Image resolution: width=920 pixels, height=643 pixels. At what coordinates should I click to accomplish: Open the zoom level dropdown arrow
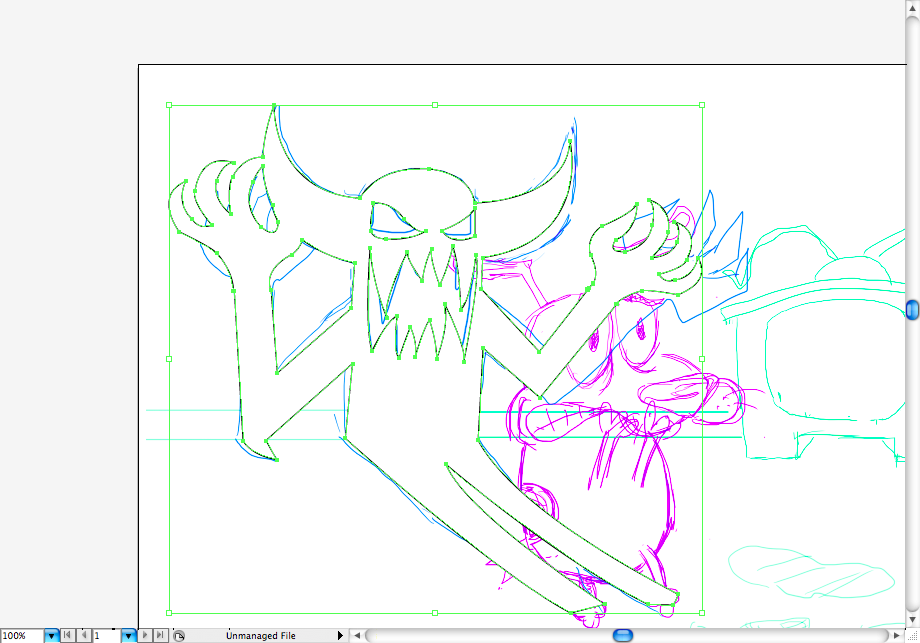pyautogui.click(x=52, y=635)
